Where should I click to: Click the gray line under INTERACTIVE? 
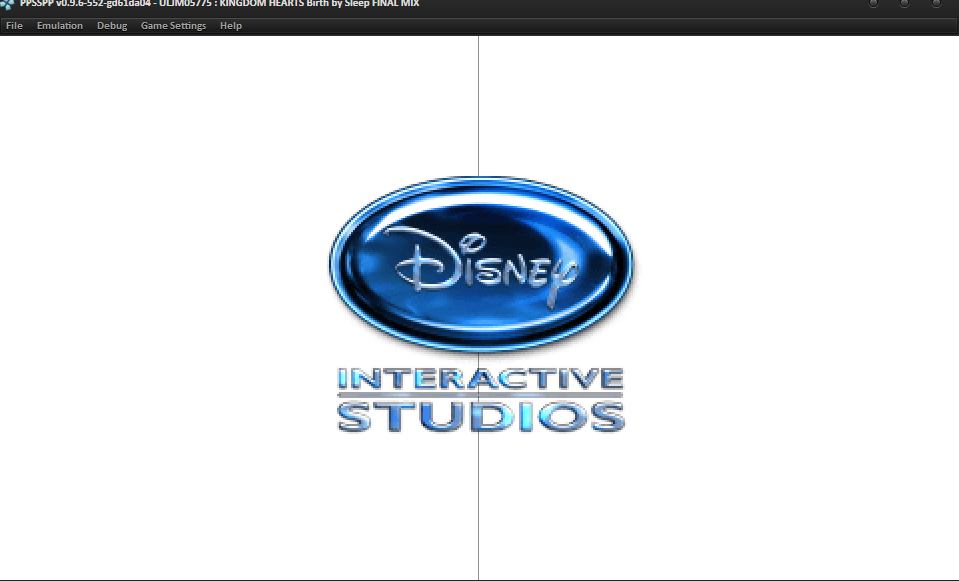pyautogui.click(x=480, y=396)
